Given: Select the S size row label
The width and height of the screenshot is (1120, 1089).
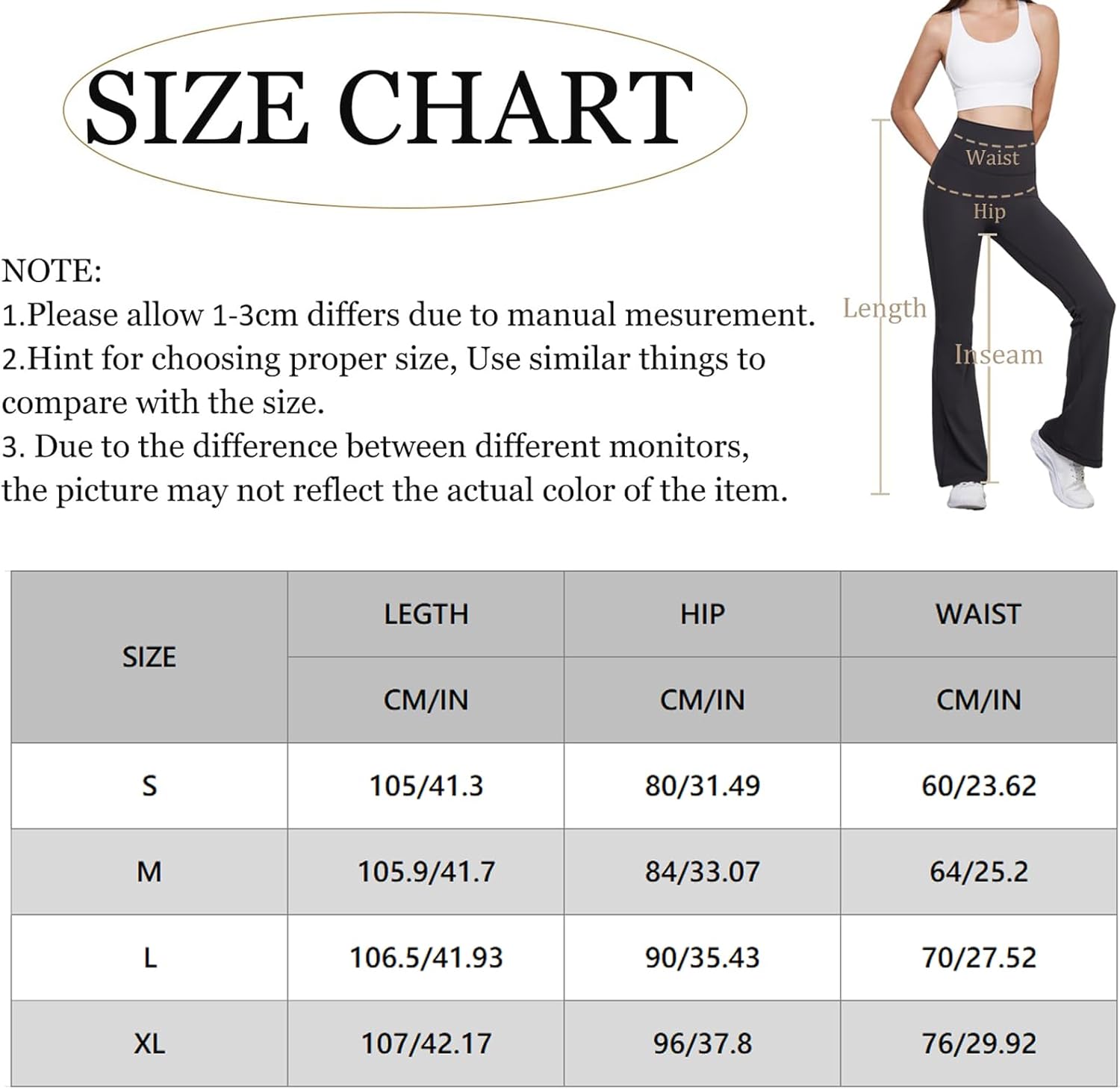Looking at the screenshot, I should [149, 786].
